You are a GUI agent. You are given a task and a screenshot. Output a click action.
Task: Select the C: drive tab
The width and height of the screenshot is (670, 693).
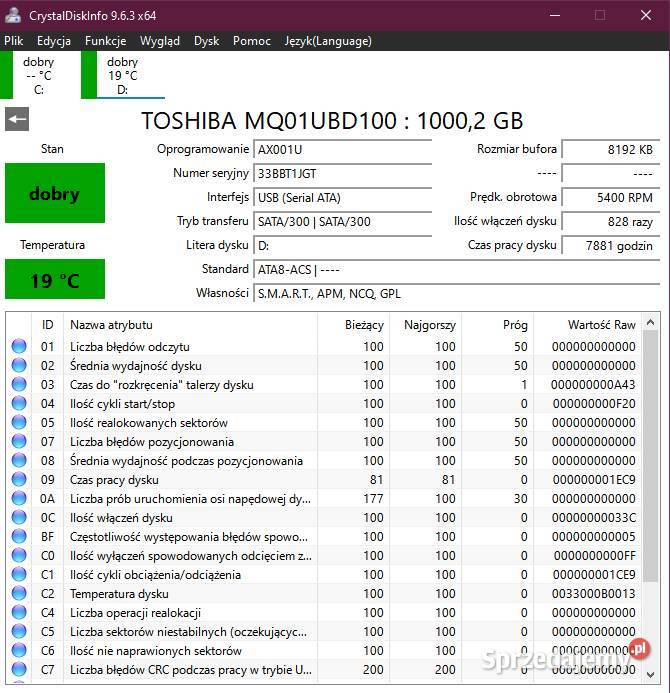(40, 75)
